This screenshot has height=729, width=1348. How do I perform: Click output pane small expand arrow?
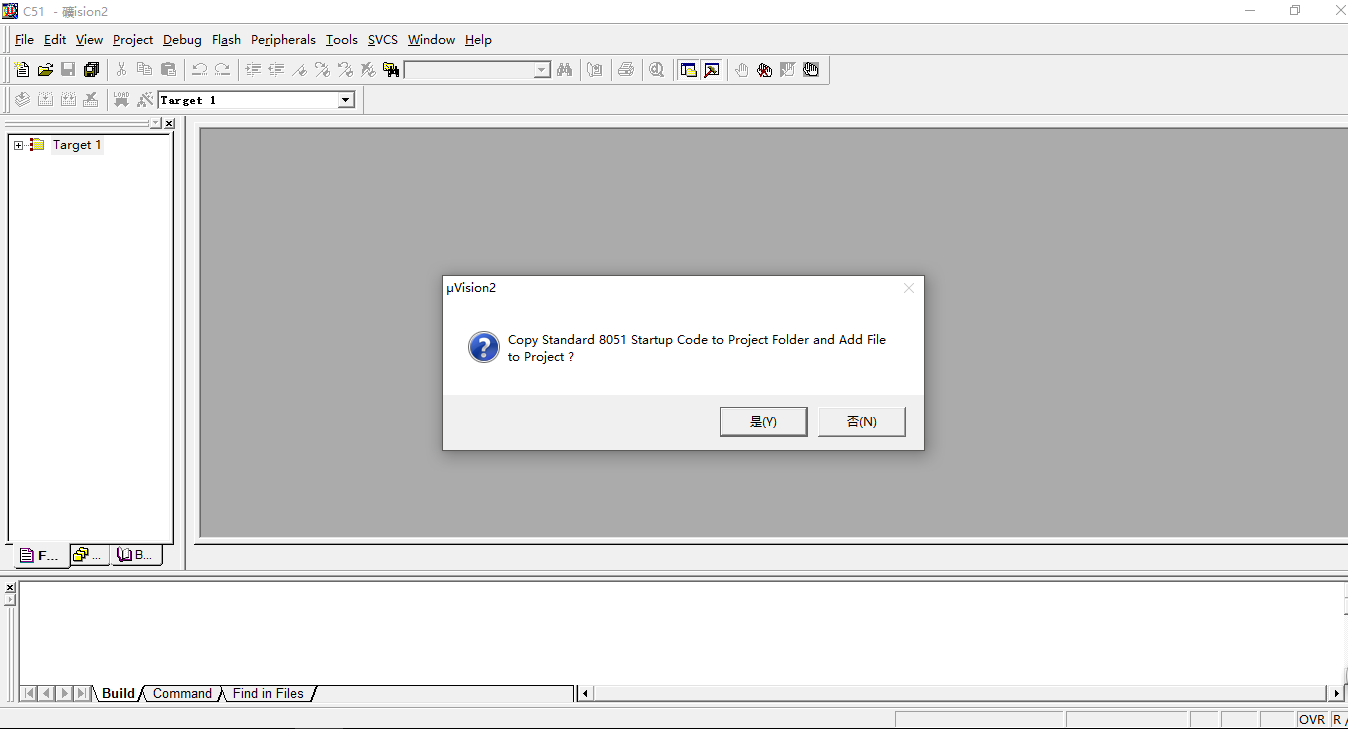[x=10, y=600]
